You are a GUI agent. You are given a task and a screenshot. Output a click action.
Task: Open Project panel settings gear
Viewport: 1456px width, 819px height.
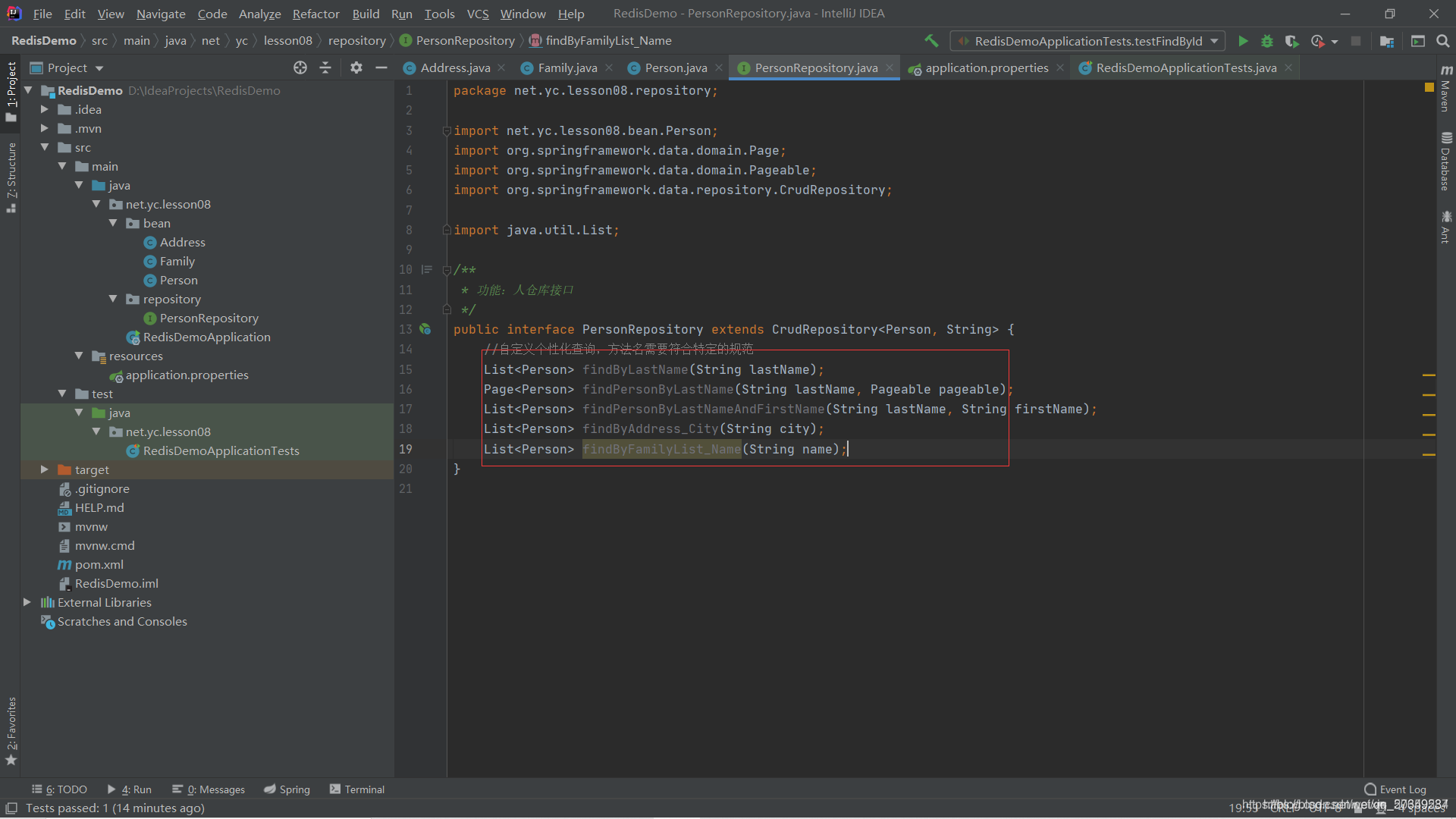tap(356, 67)
